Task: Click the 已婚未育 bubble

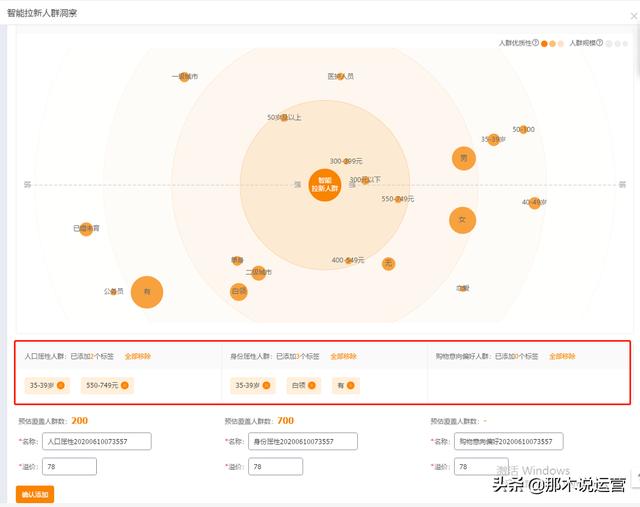Action: (x=86, y=229)
